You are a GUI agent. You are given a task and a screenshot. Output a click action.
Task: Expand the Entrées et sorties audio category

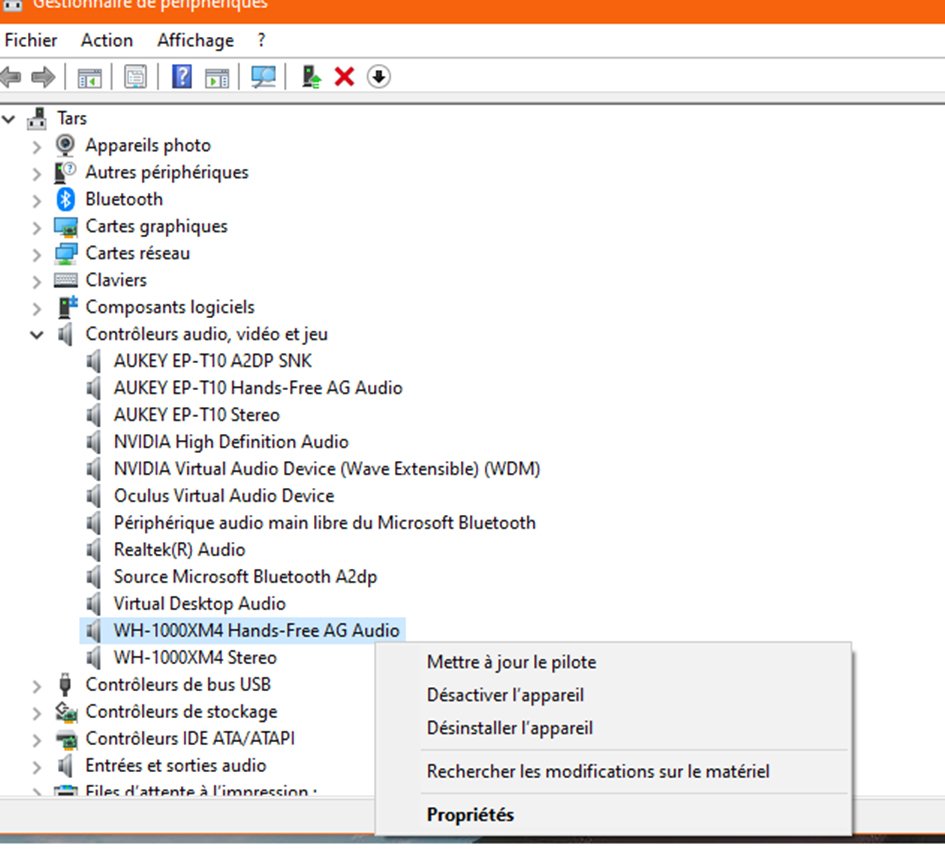[x=37, y=767]
